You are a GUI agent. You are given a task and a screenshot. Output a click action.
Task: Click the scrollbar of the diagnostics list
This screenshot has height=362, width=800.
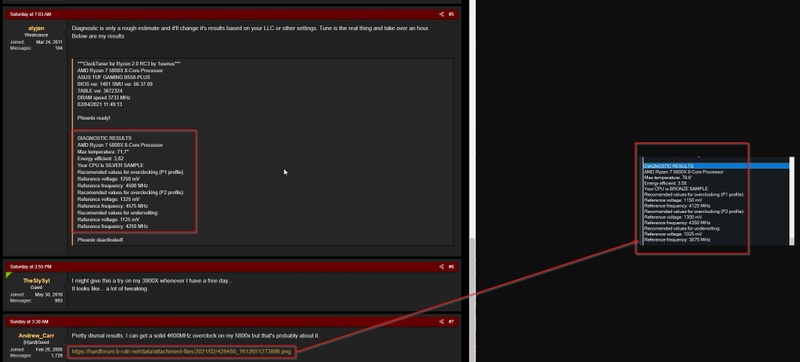pyautogui.click(x=792, y=201)
